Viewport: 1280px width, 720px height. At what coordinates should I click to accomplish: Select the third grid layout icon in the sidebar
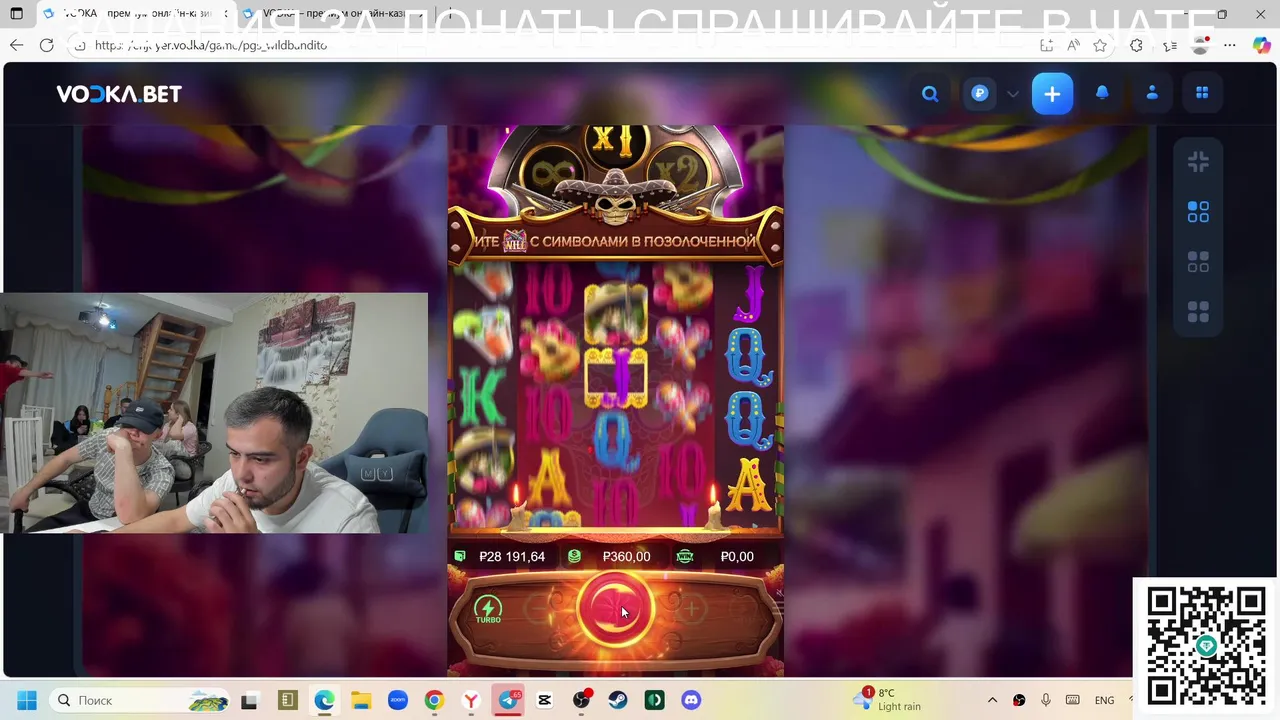pos(1198,312)
